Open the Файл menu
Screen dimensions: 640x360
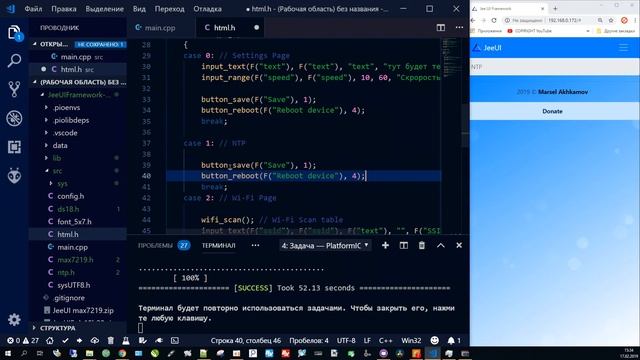point(33,9)
